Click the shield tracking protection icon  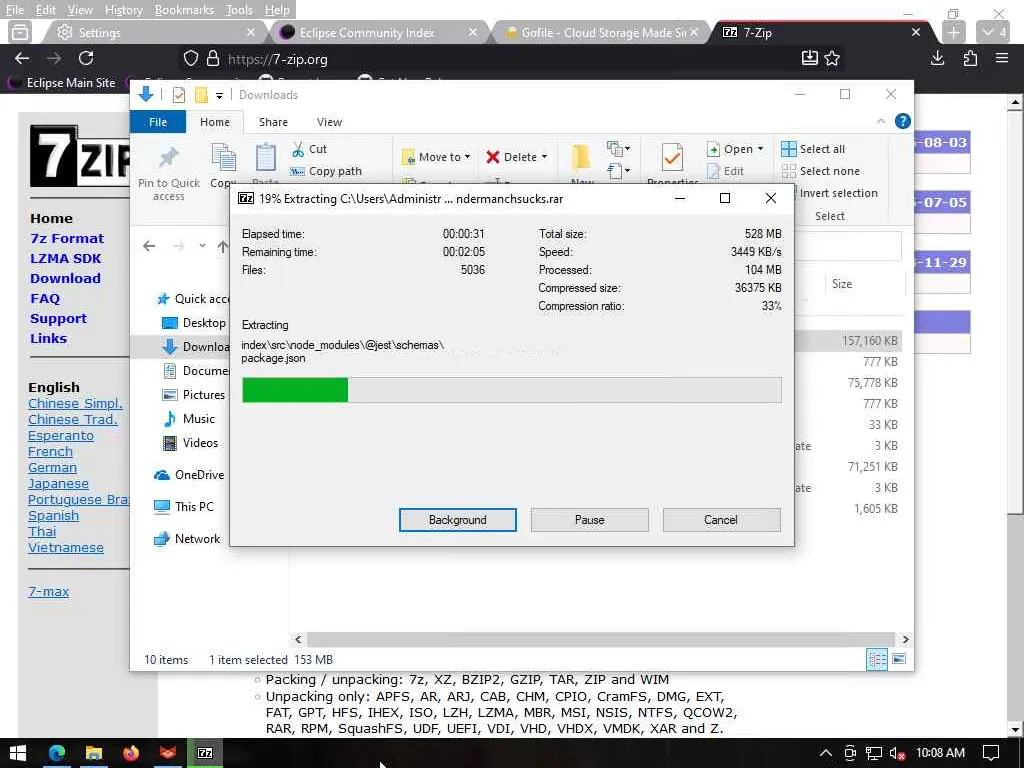[x=190, y=59]
